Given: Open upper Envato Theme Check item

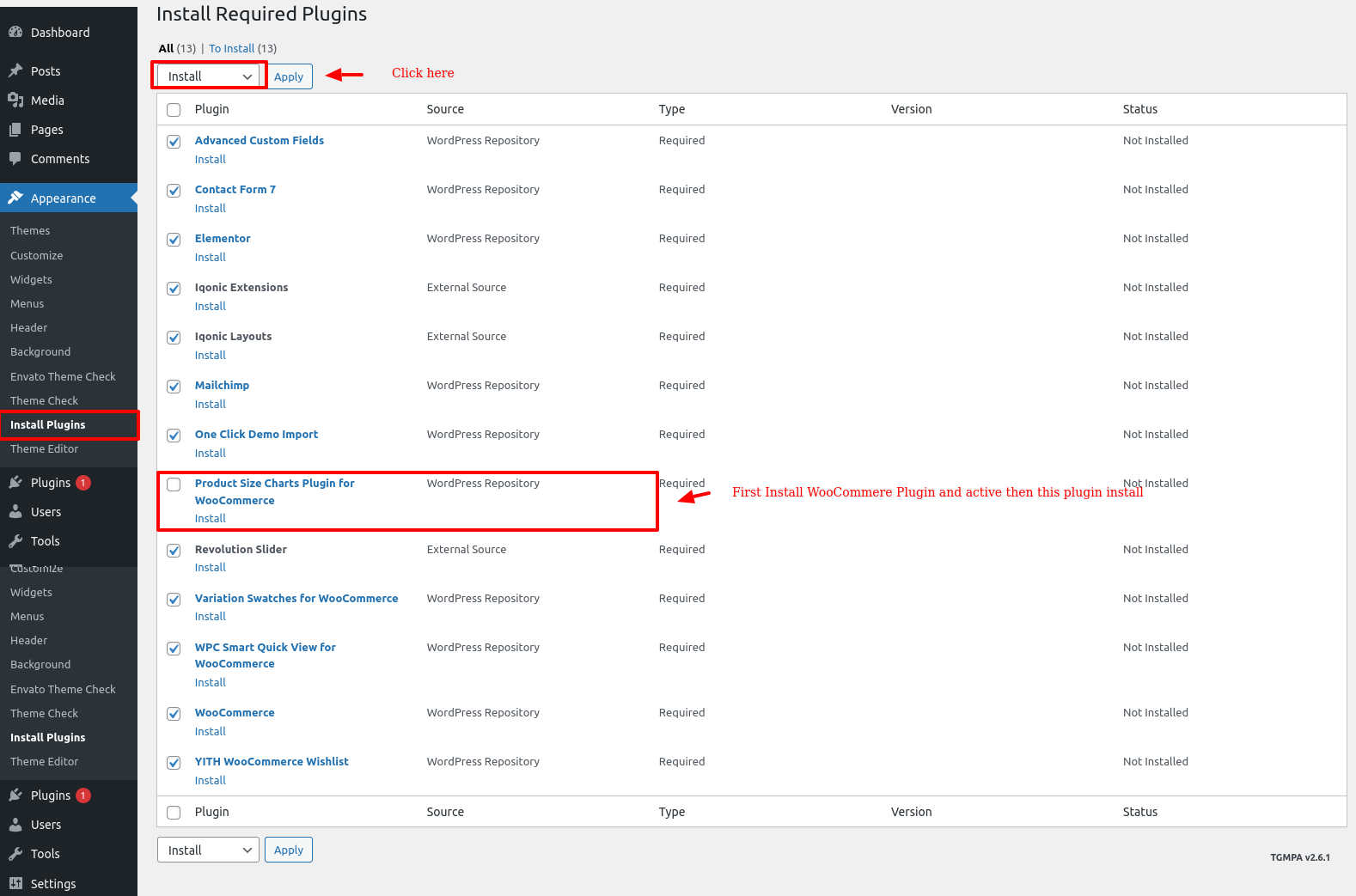Looking at the screenshot, I should tap(63, 376).
